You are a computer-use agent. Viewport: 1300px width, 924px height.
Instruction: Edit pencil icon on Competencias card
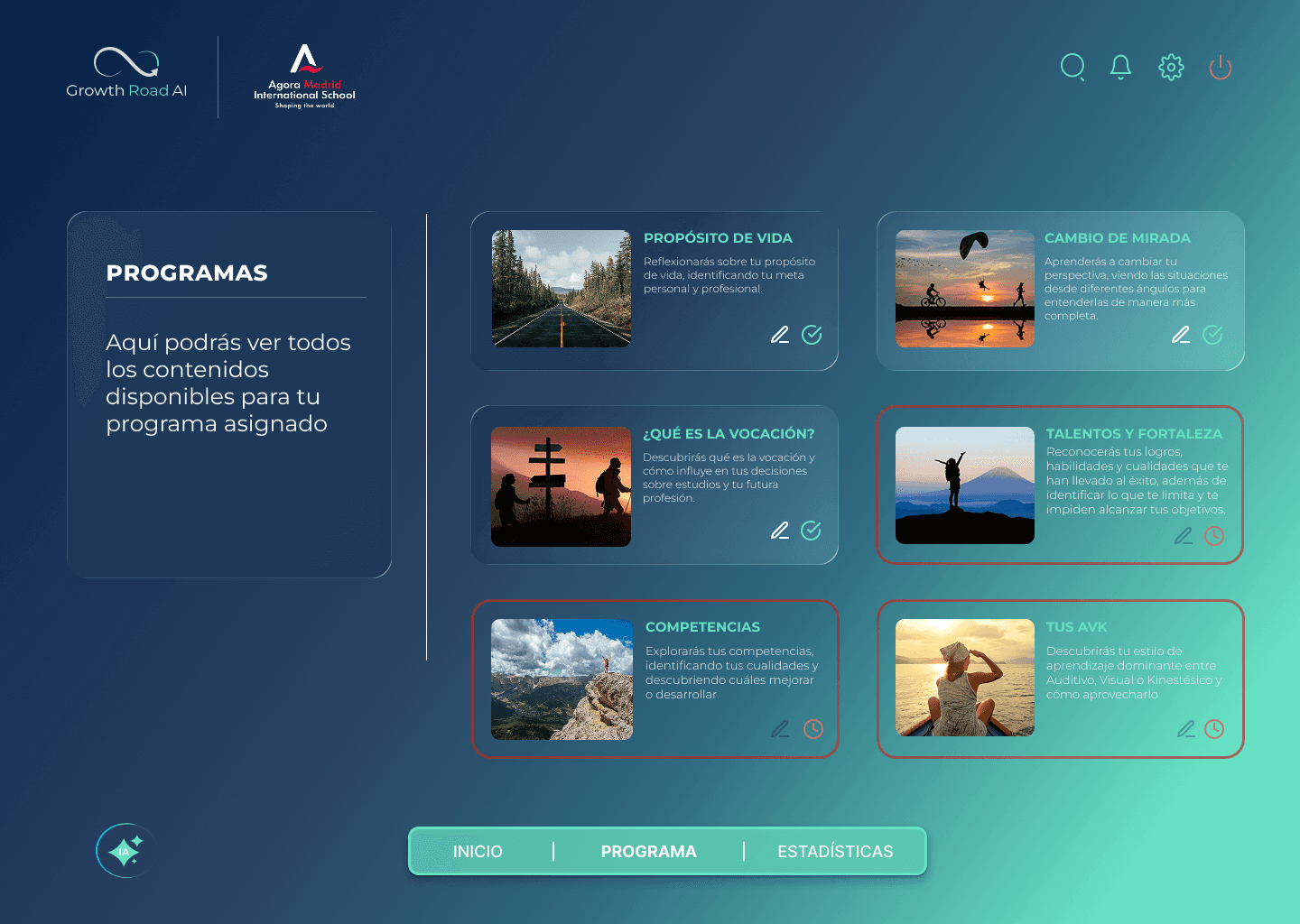coord(780,729)
